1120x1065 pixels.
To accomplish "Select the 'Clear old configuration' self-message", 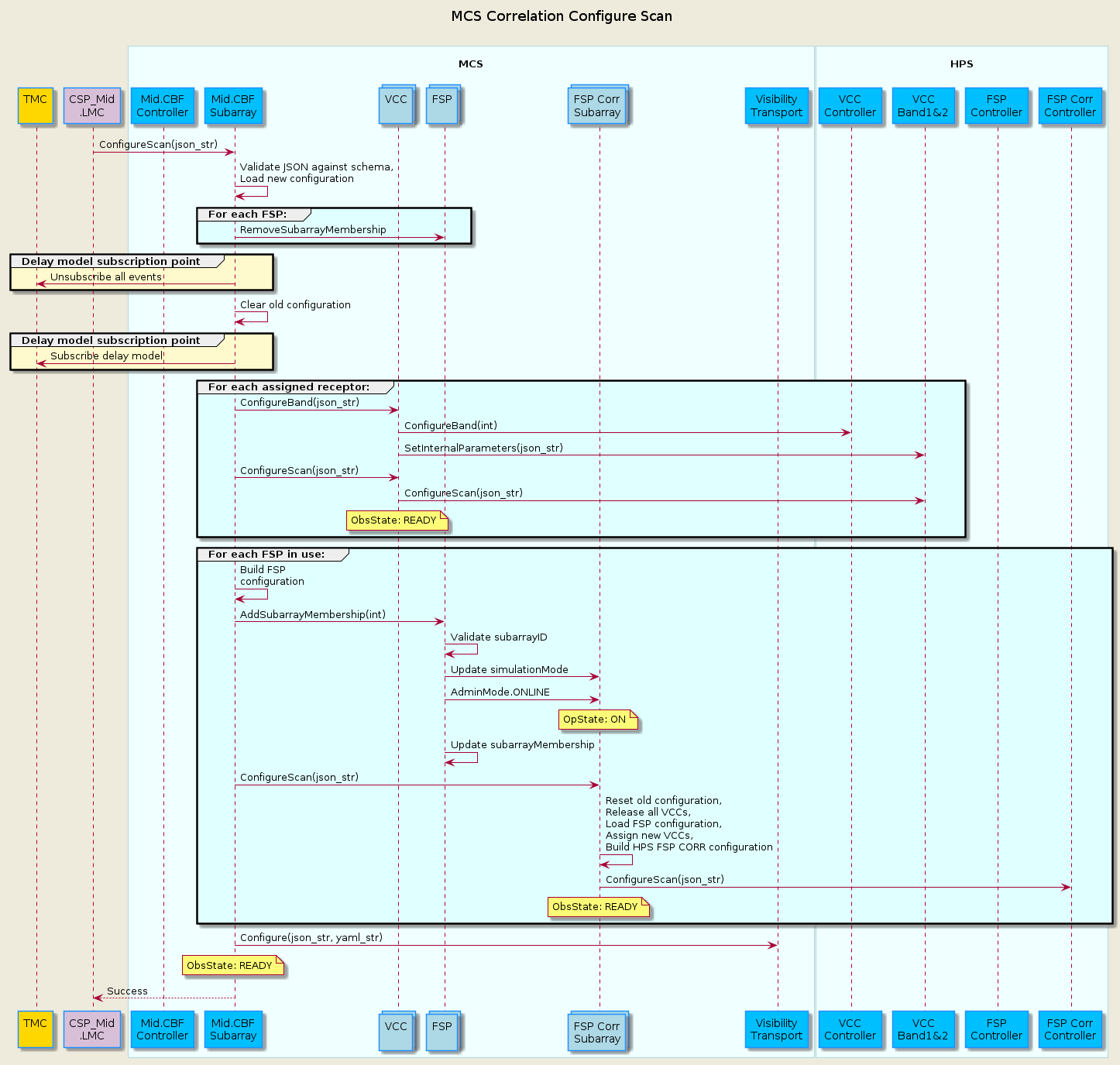I will (295, 305).
